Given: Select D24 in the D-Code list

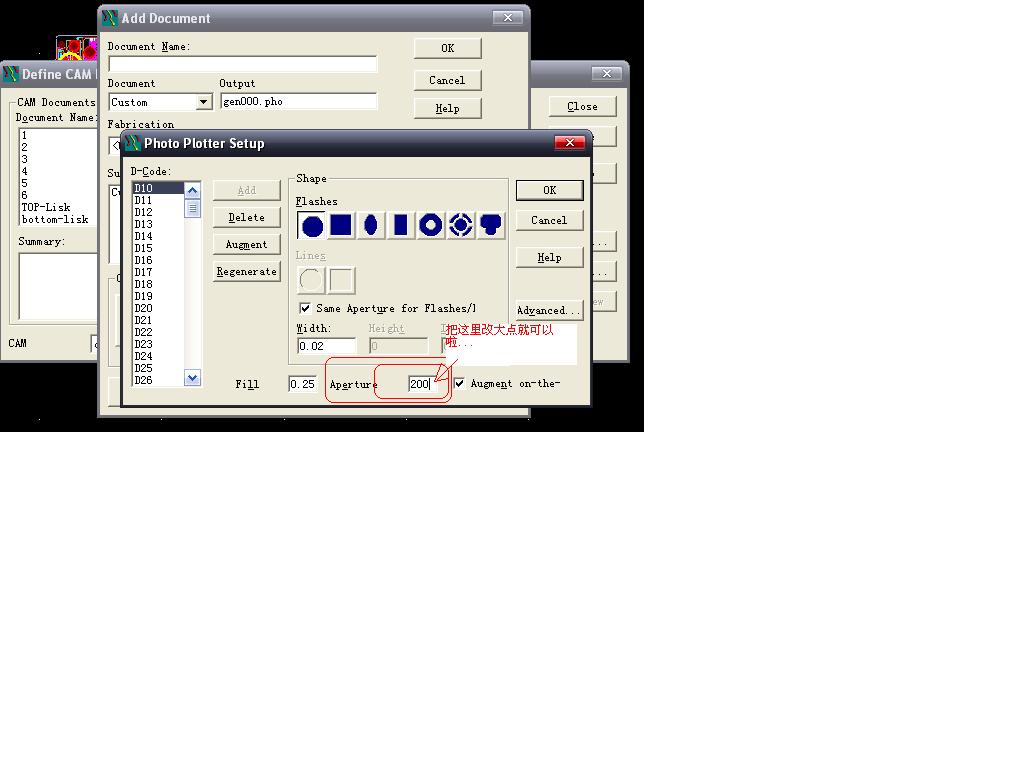Looking at the screenshot, I should [x=159, y=356].
